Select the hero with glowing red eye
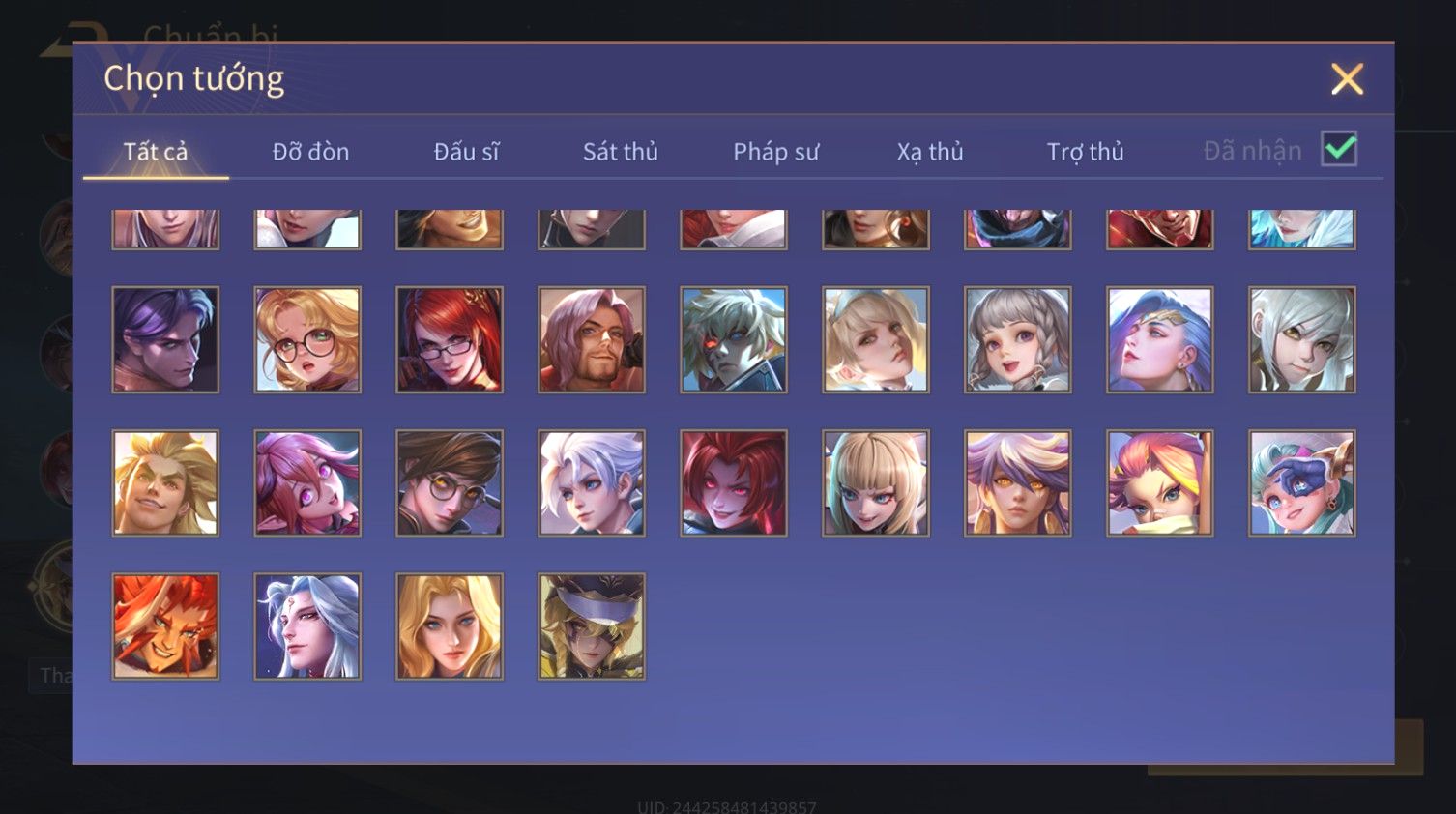Image resolution: width=1456 pixels, height=814 pixels. [x=734, y=339]
